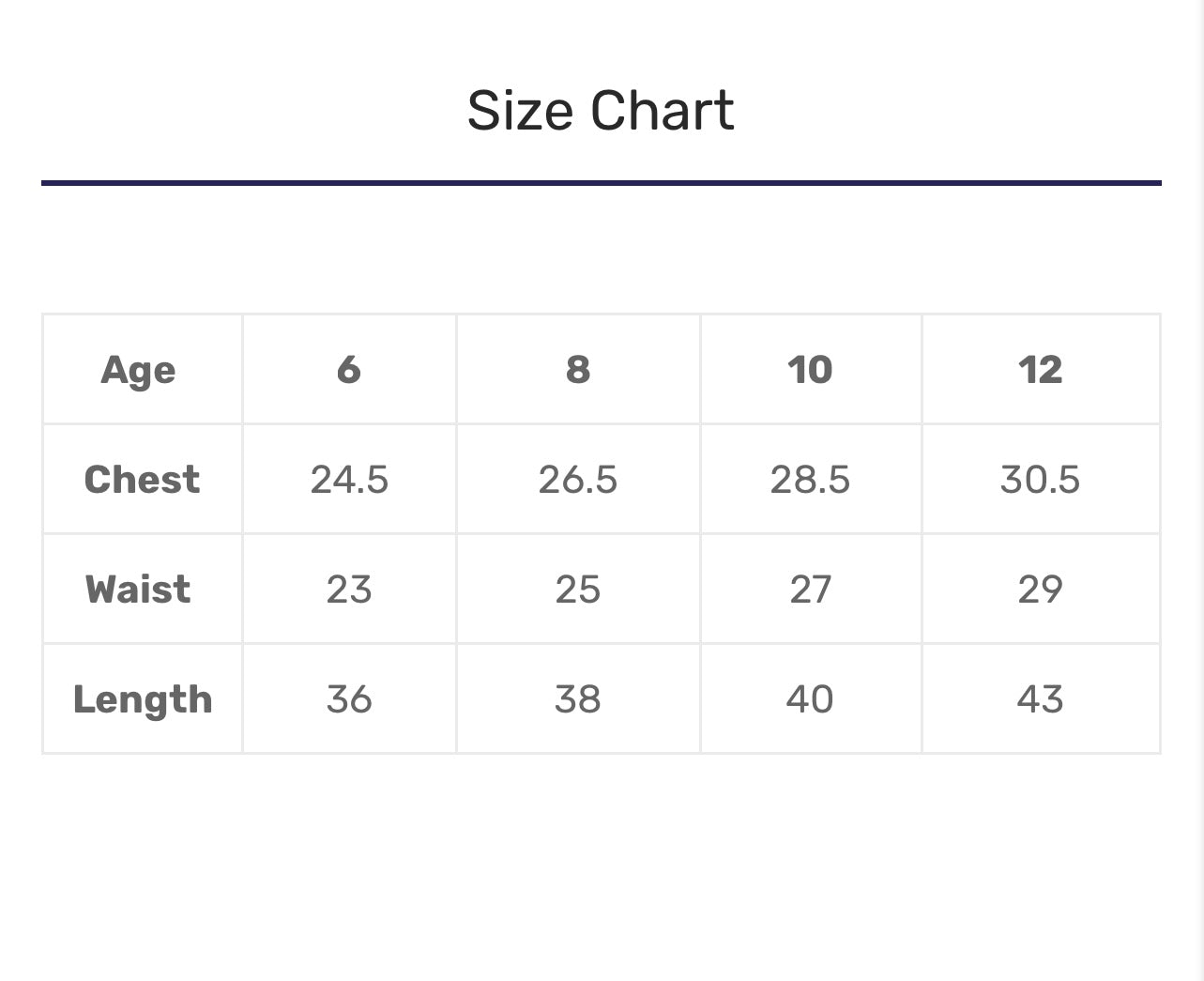1204x981 pixels.
Task: Click length value 40
Action: click(x=809, y=699)
